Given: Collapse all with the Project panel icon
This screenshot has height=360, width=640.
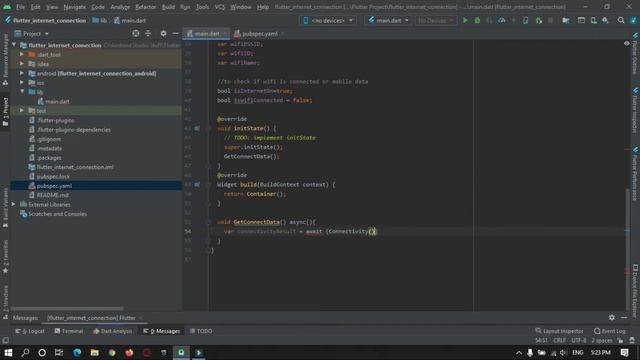Looking at the screenshot, I should tap(148, 33).
